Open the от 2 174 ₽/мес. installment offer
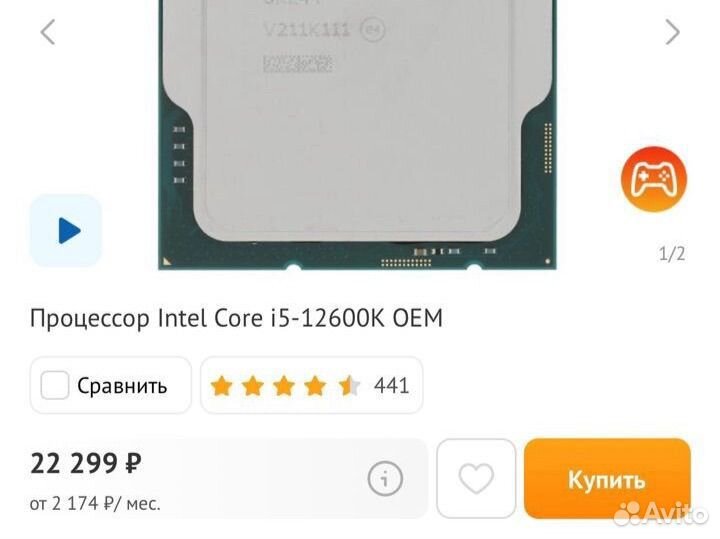The height and width of the screenshot is (539, 720). 95,504
